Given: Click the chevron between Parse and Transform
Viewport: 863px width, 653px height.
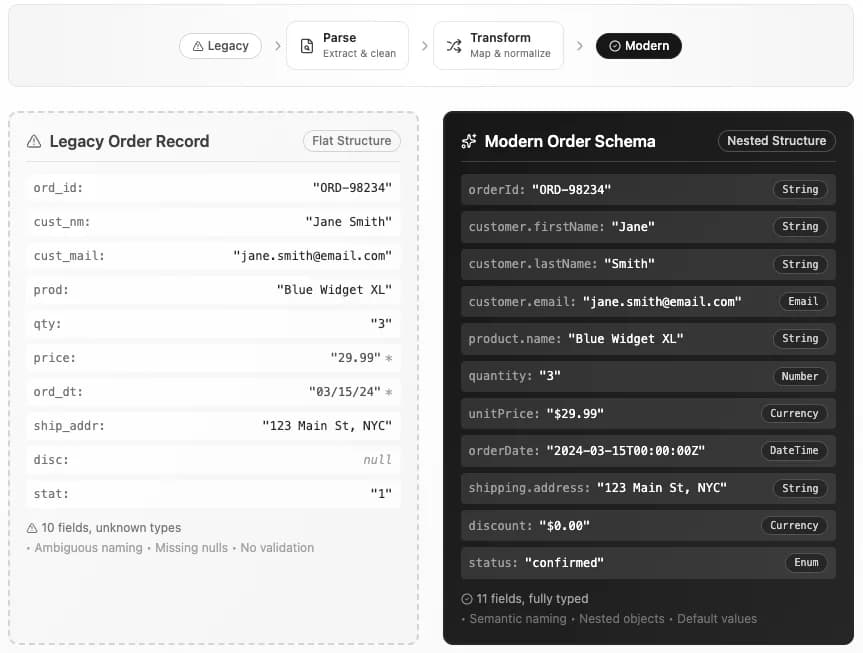Looking at the screenshot, I should [424, 46].
